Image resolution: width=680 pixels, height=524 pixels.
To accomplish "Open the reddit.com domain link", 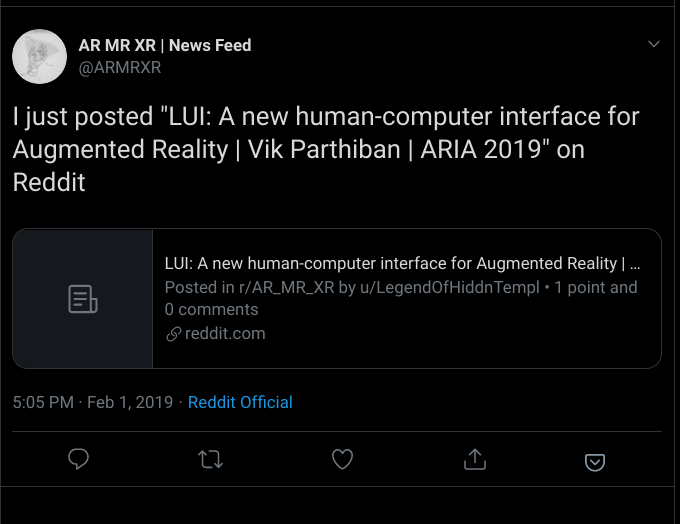I will pos(225,334).
